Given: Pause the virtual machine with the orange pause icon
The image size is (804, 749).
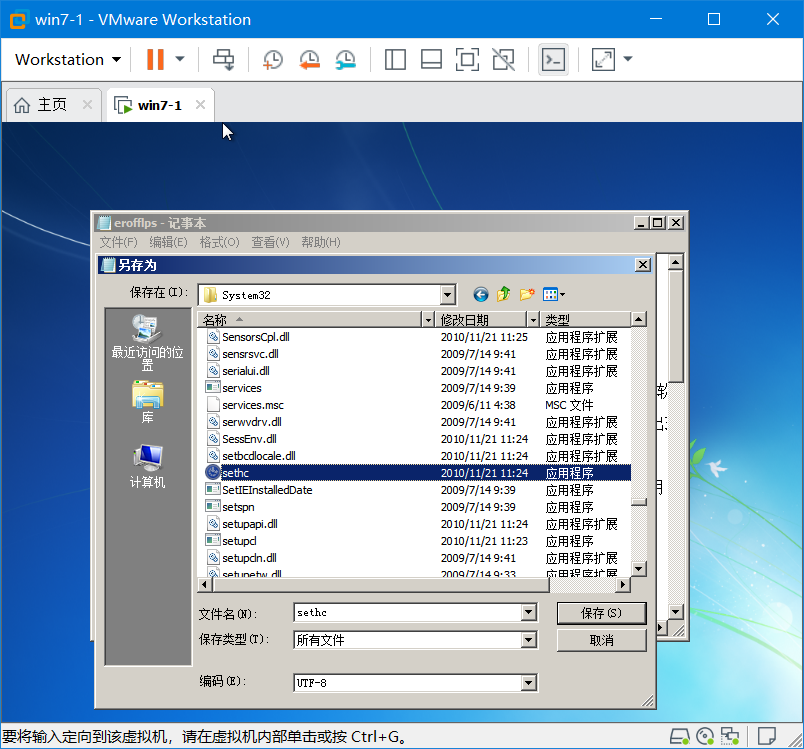Looking at the screenshot, I should click(155, 59).
